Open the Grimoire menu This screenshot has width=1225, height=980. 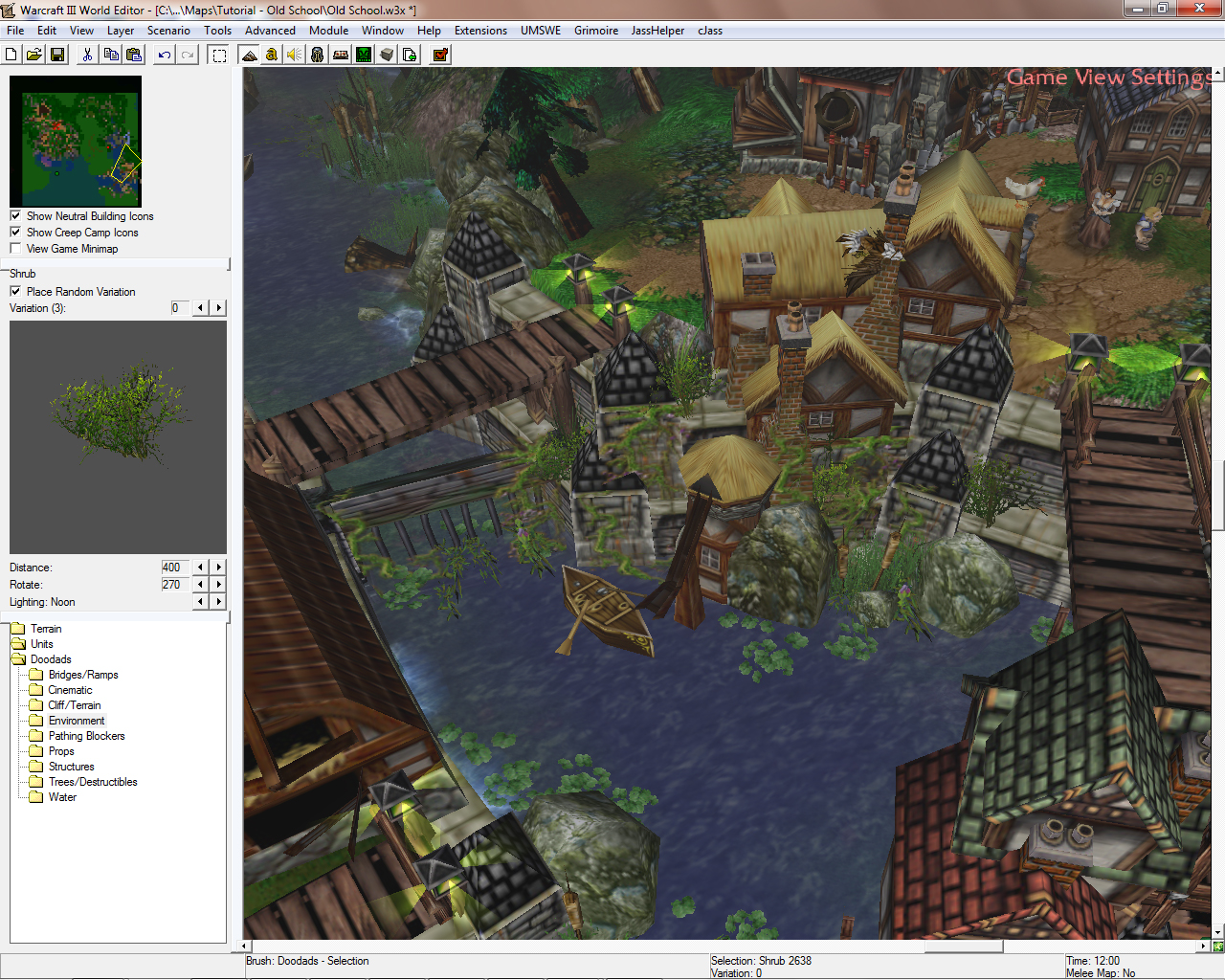click(x=596, y=31)
